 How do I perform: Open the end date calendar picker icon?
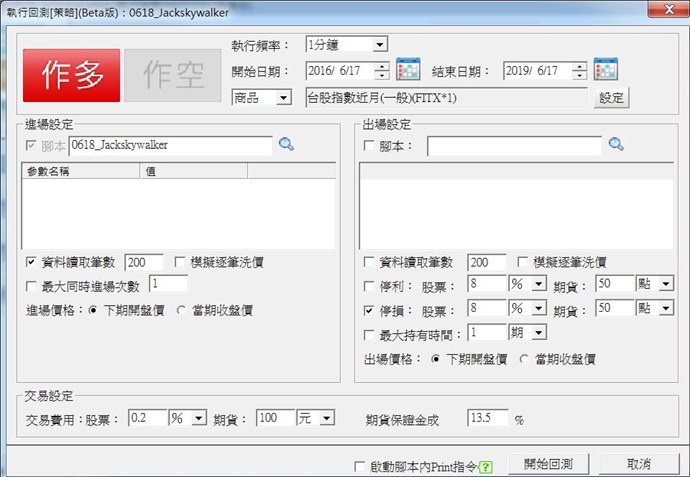pyautogui.click(x=605, y=70)
